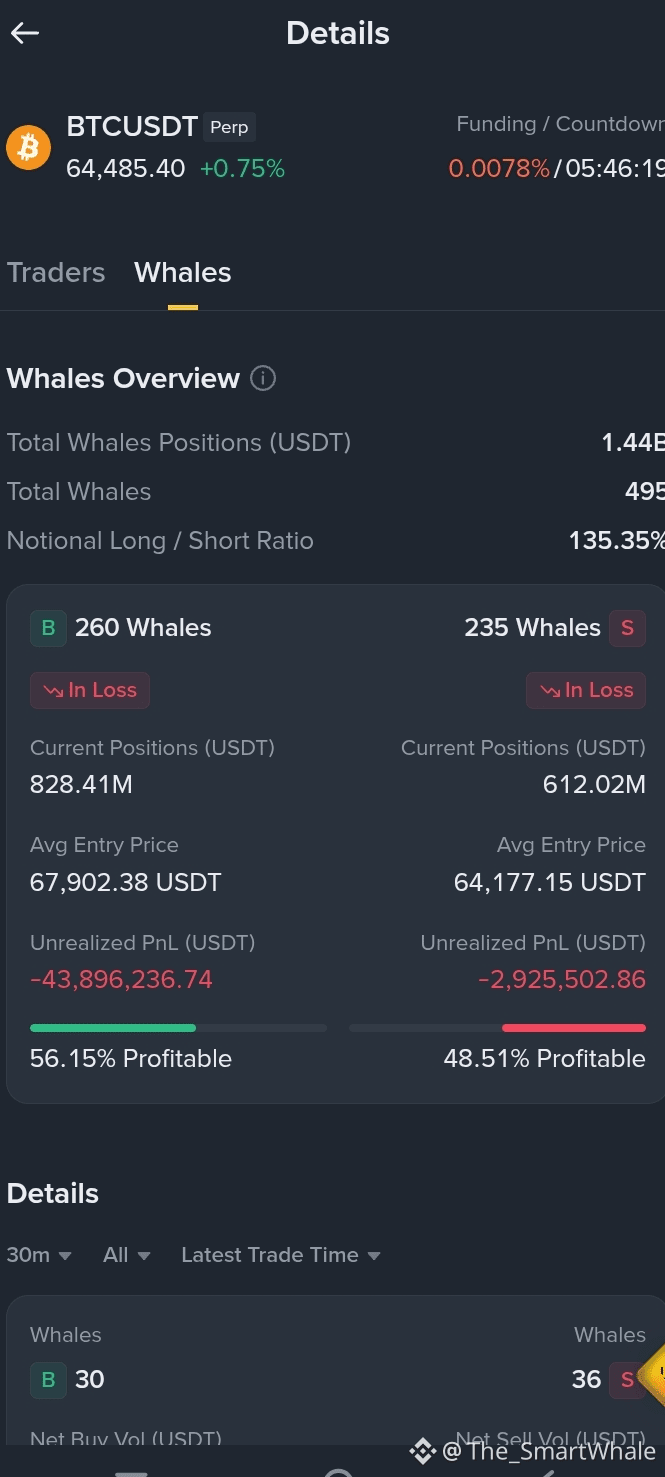
Task: Expand the All filter dropdown
Action: 126,1255
